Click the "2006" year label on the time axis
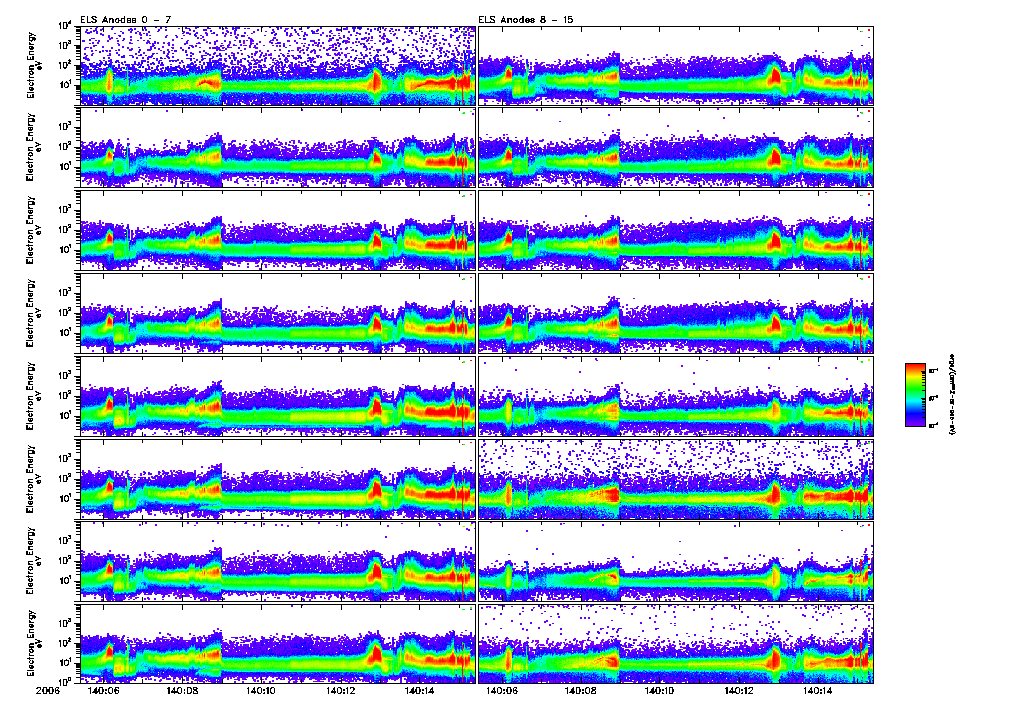Viewport: 1024px width, 708px height. 48,691
